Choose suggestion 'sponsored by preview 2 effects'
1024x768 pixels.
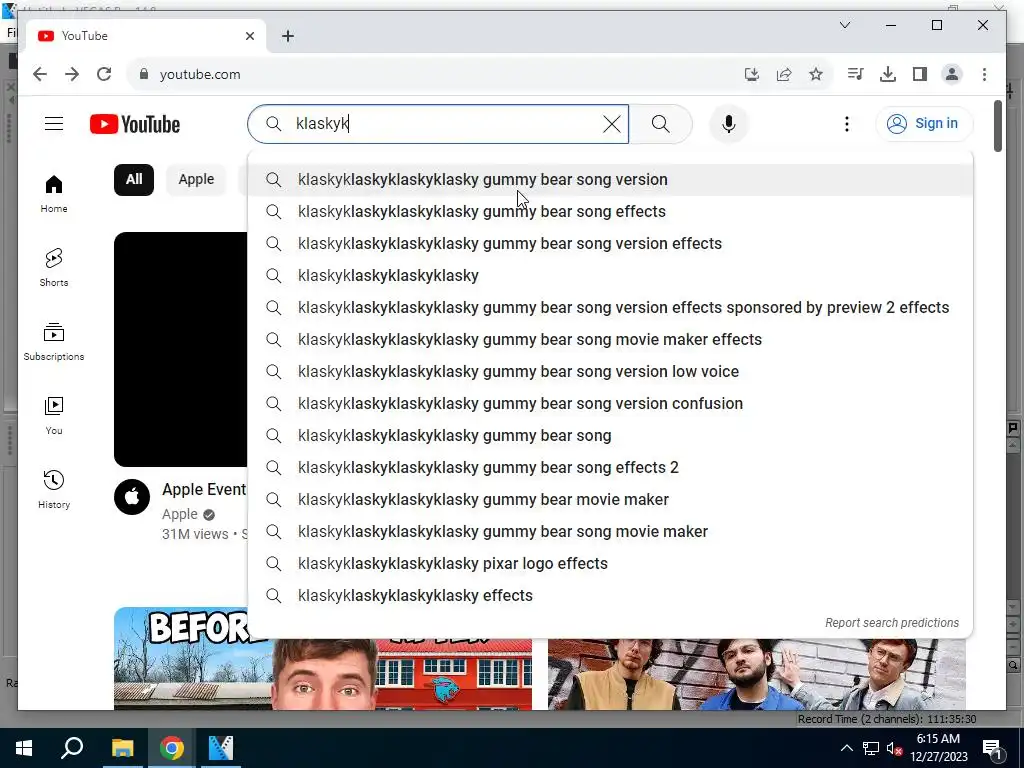coord(611,308)
